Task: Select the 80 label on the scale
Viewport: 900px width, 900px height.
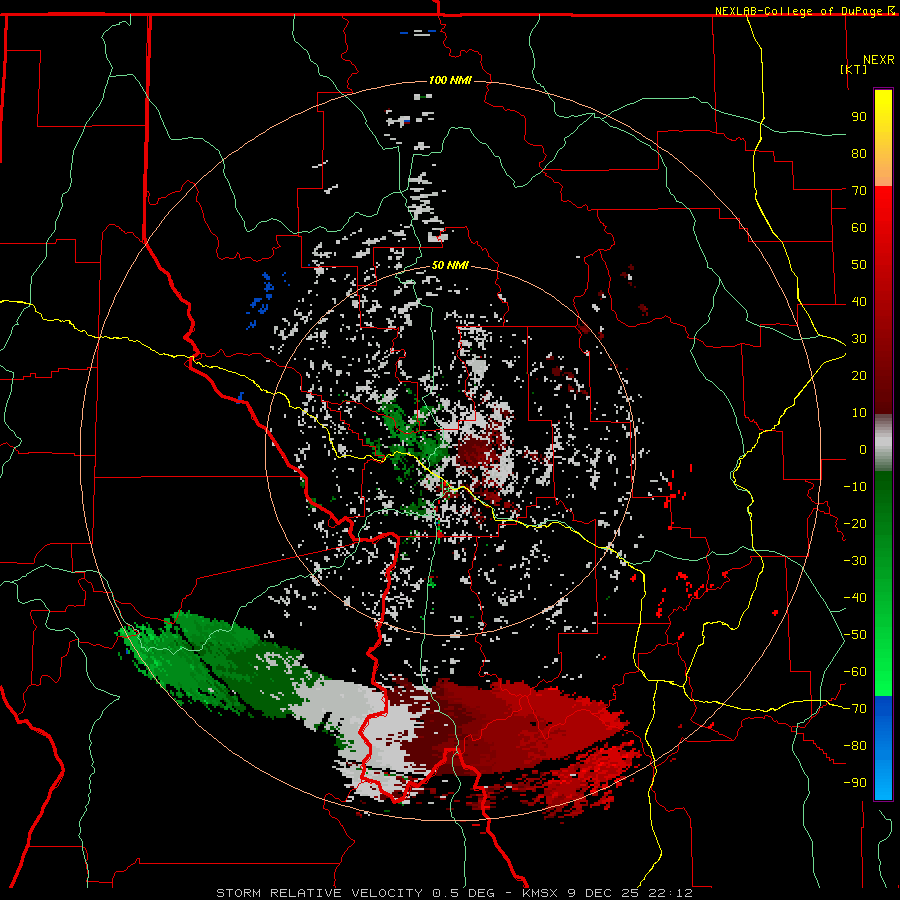Action: point(859,154)
